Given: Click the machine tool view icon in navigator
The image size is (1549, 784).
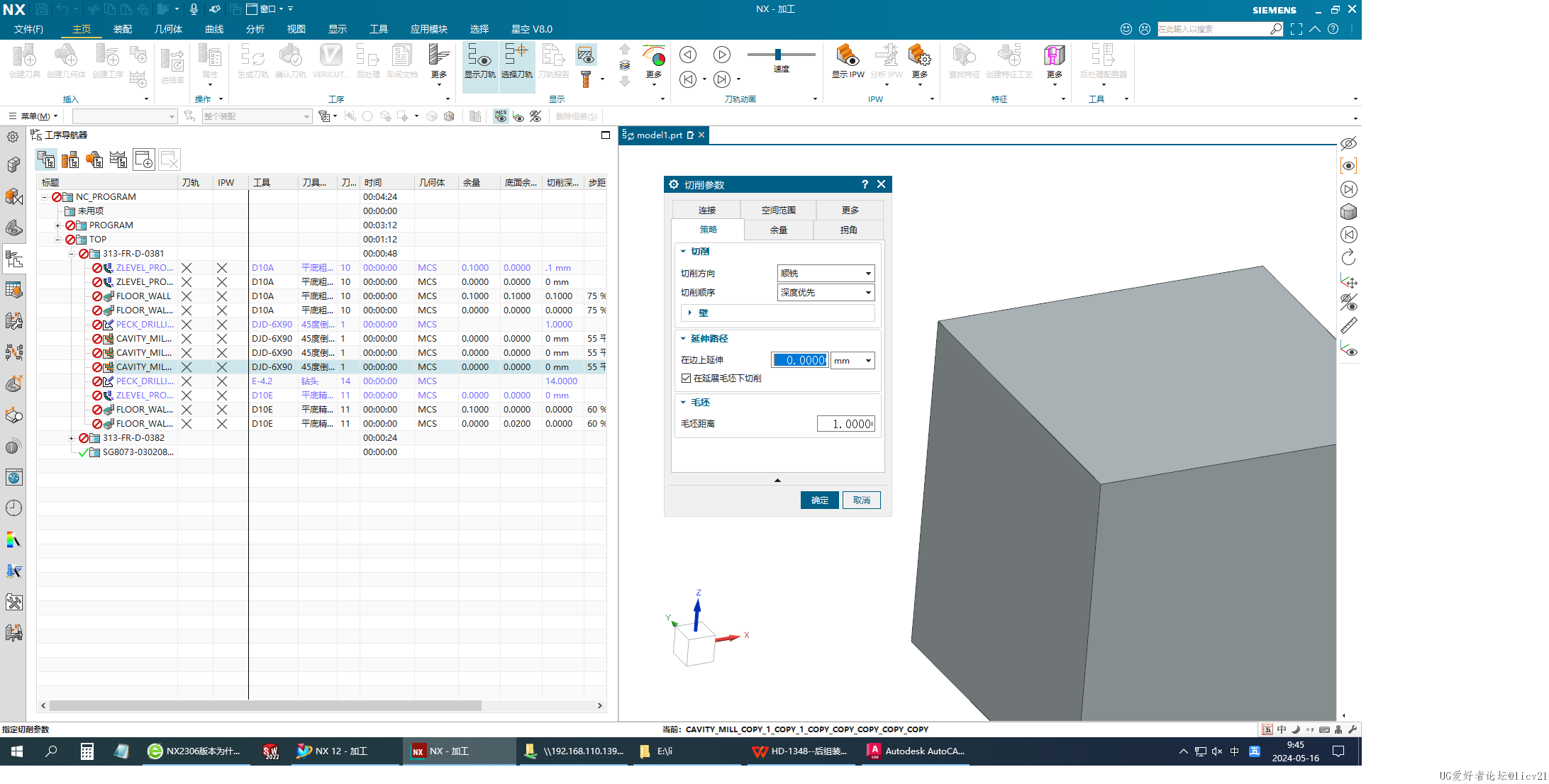Looking at the screenshot, I should [x=70, y=159].
